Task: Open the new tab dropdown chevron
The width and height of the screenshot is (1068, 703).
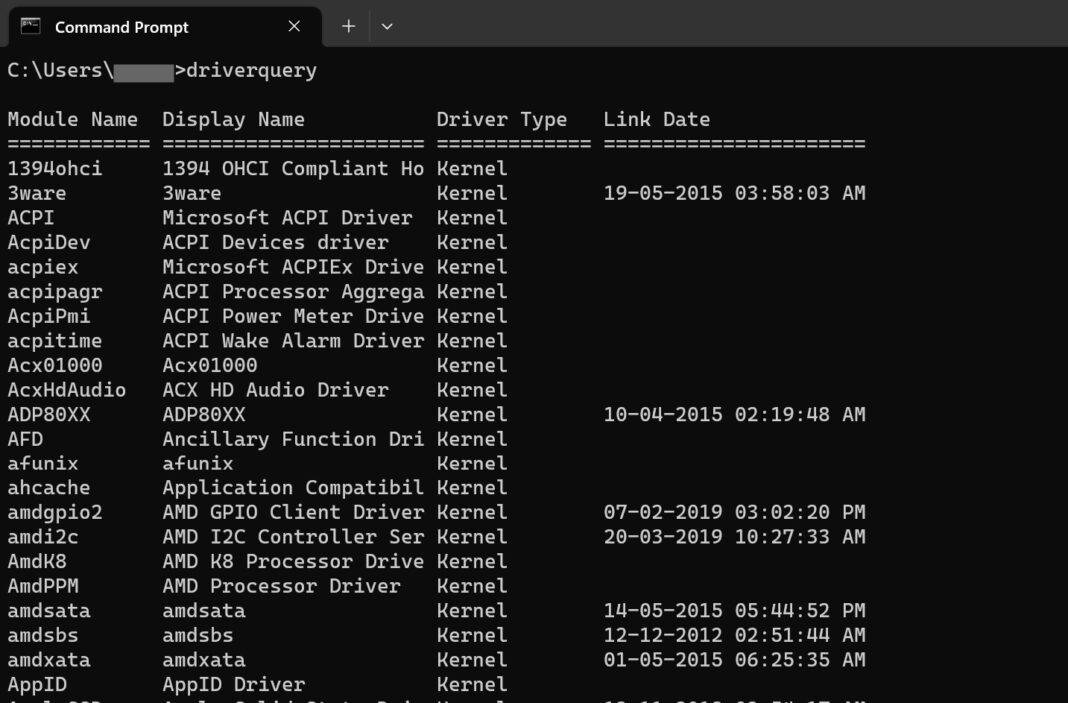Action: tap(386, 27)
